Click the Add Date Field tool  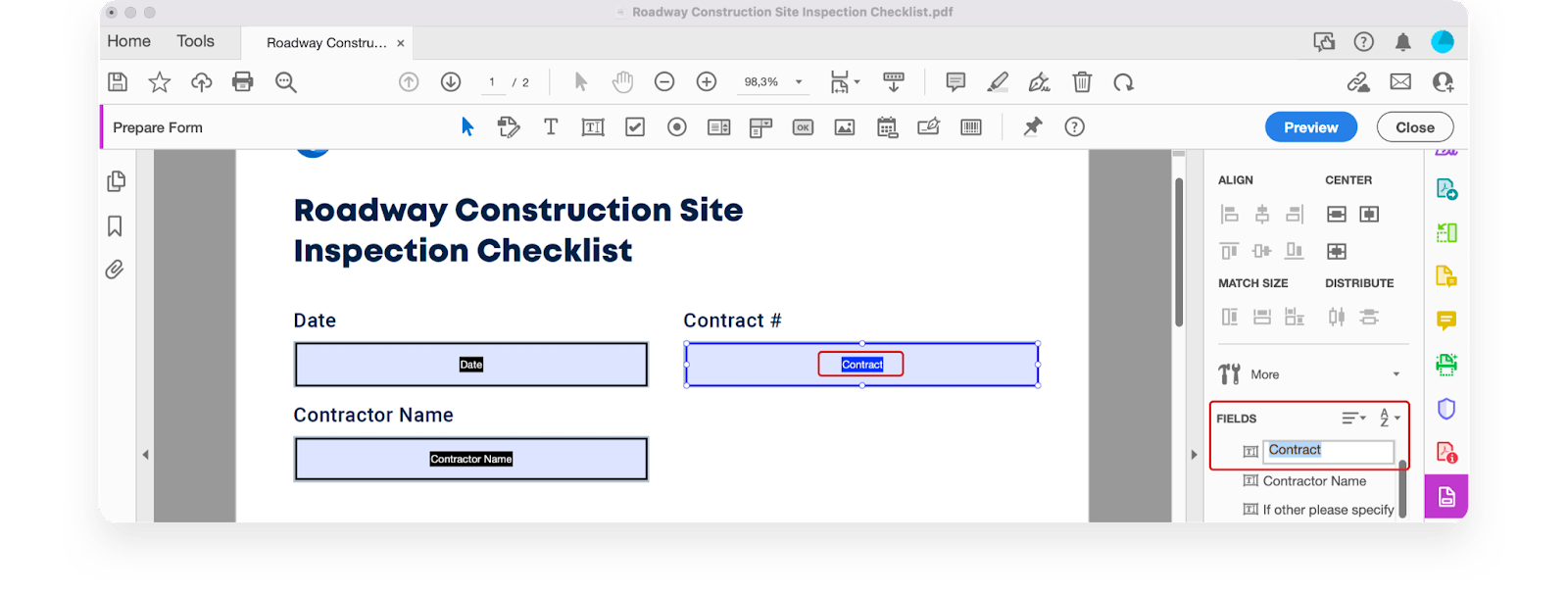coord(887,127)
